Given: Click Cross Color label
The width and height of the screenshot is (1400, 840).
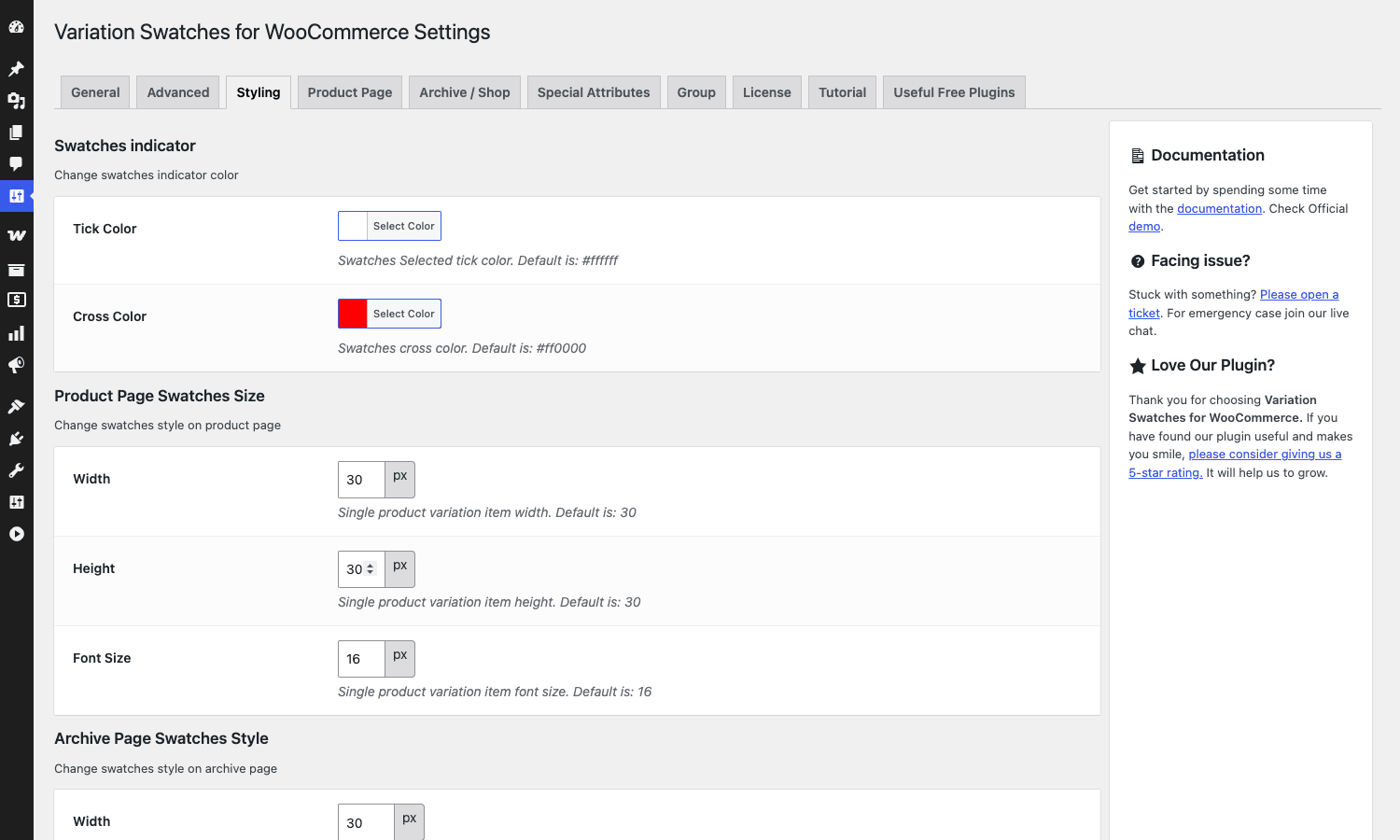Looking at the screenshot, I should pos(110,316).
